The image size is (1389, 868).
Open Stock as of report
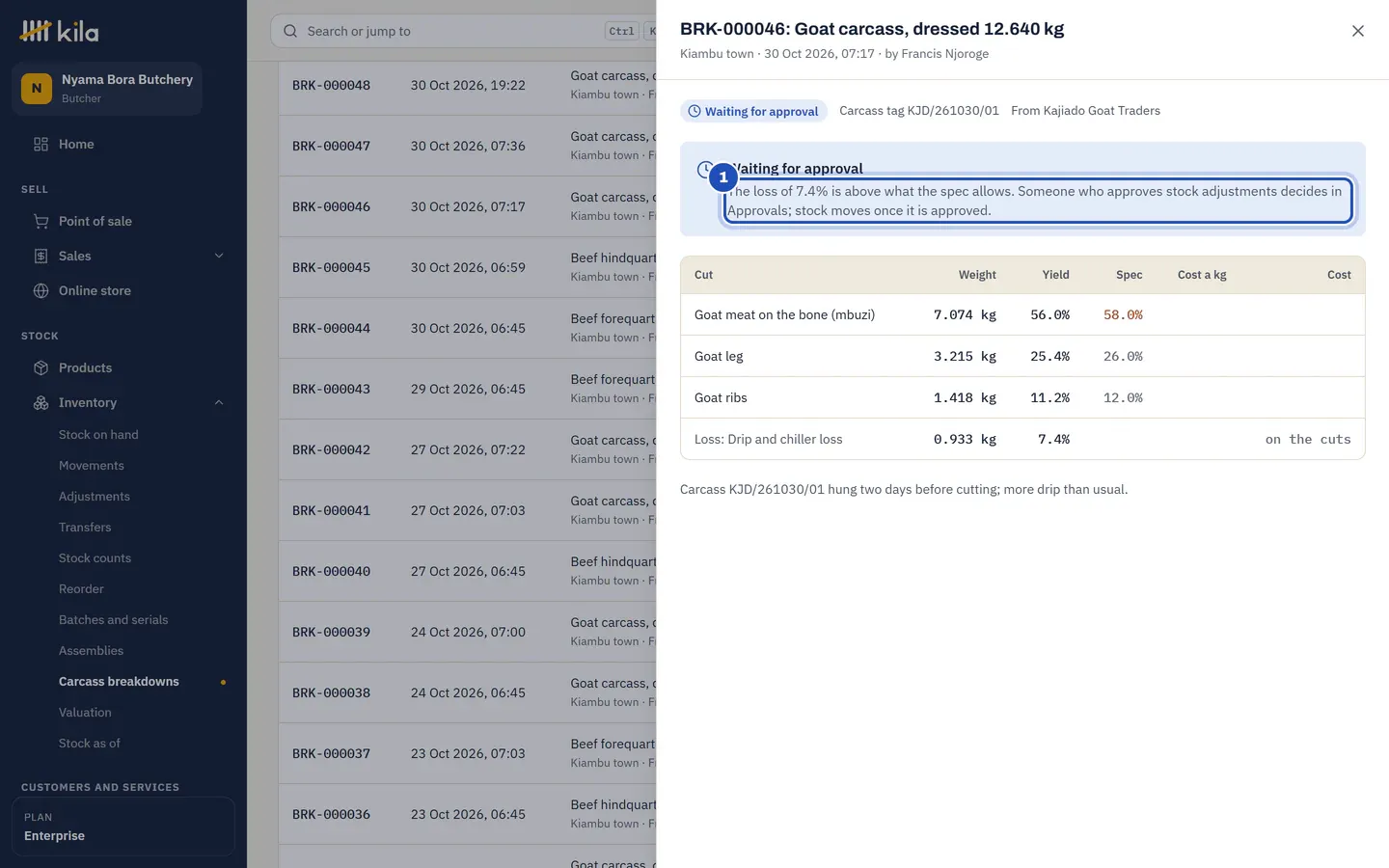(x=90, y=744)
